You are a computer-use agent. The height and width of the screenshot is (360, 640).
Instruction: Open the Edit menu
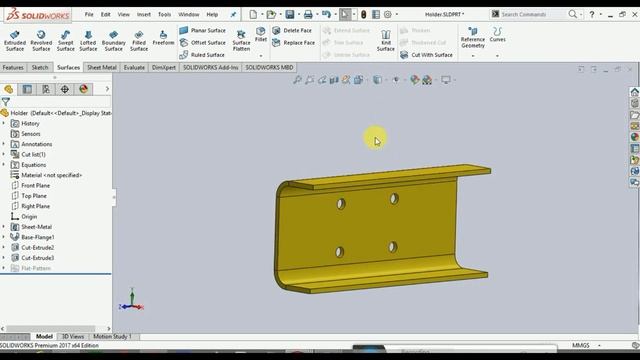105,14
